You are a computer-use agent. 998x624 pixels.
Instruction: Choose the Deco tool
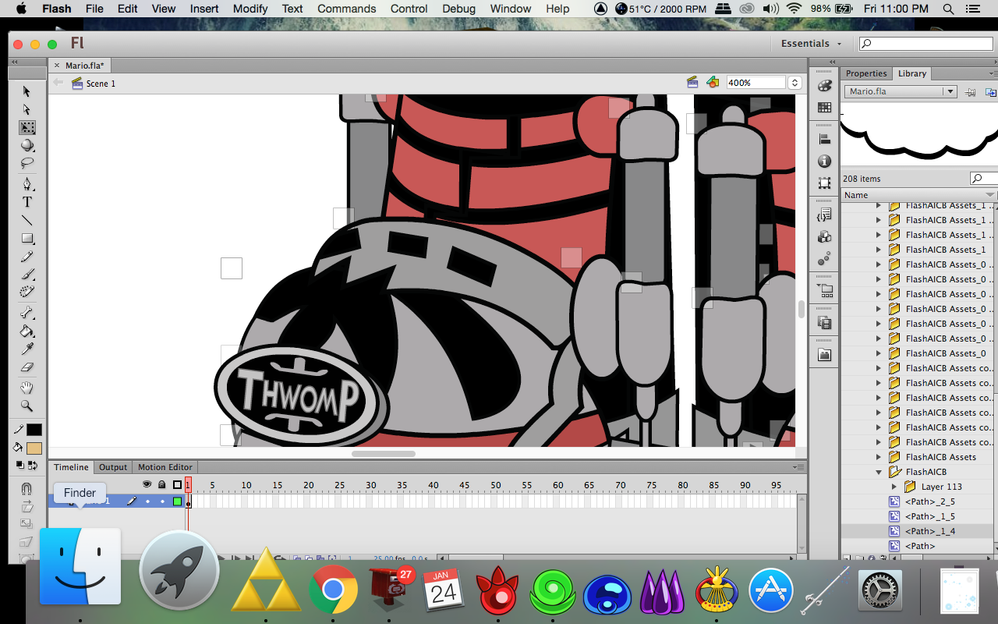click(x=27, y=292)
